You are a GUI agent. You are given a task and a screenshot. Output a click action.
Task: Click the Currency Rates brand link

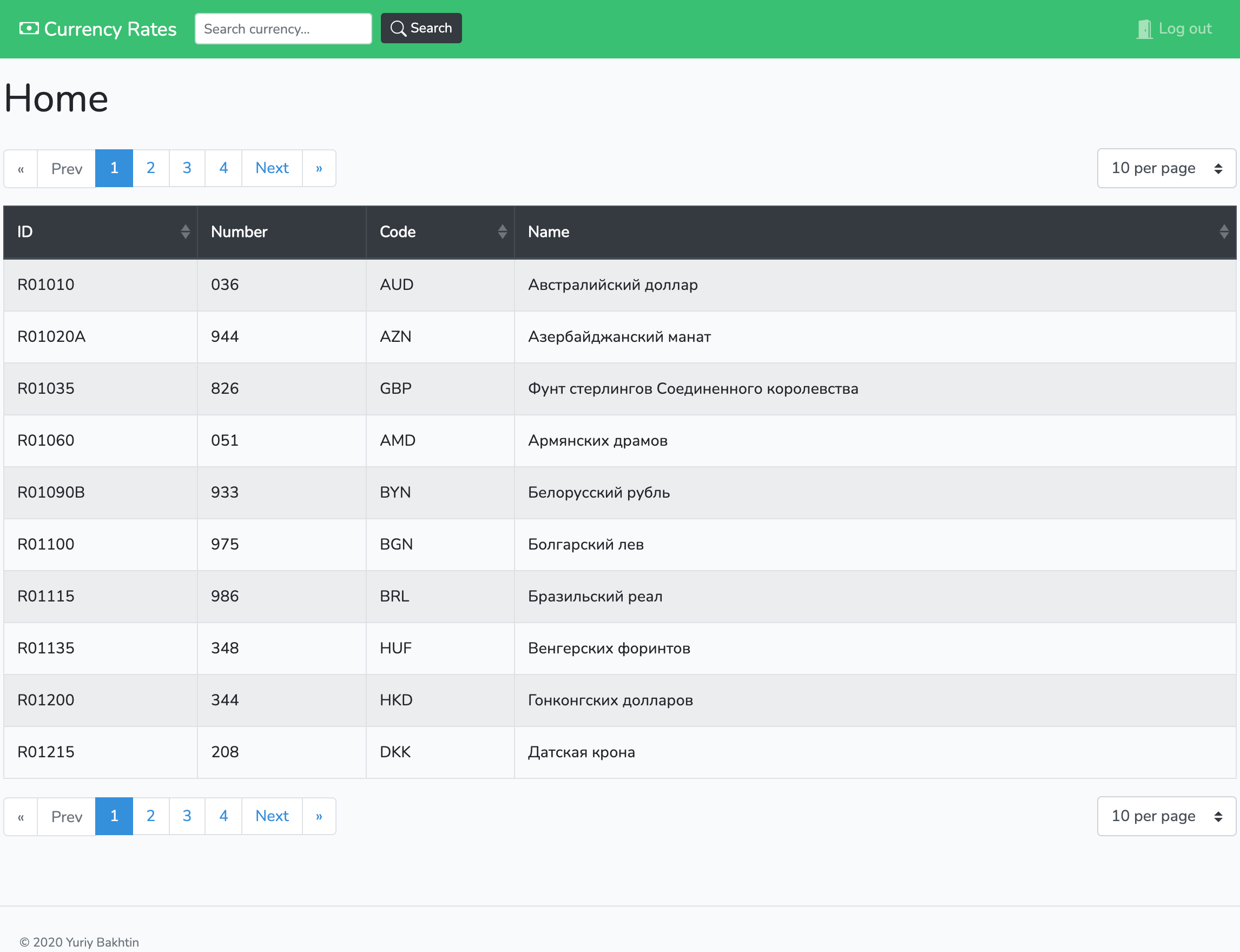[110, 29]
